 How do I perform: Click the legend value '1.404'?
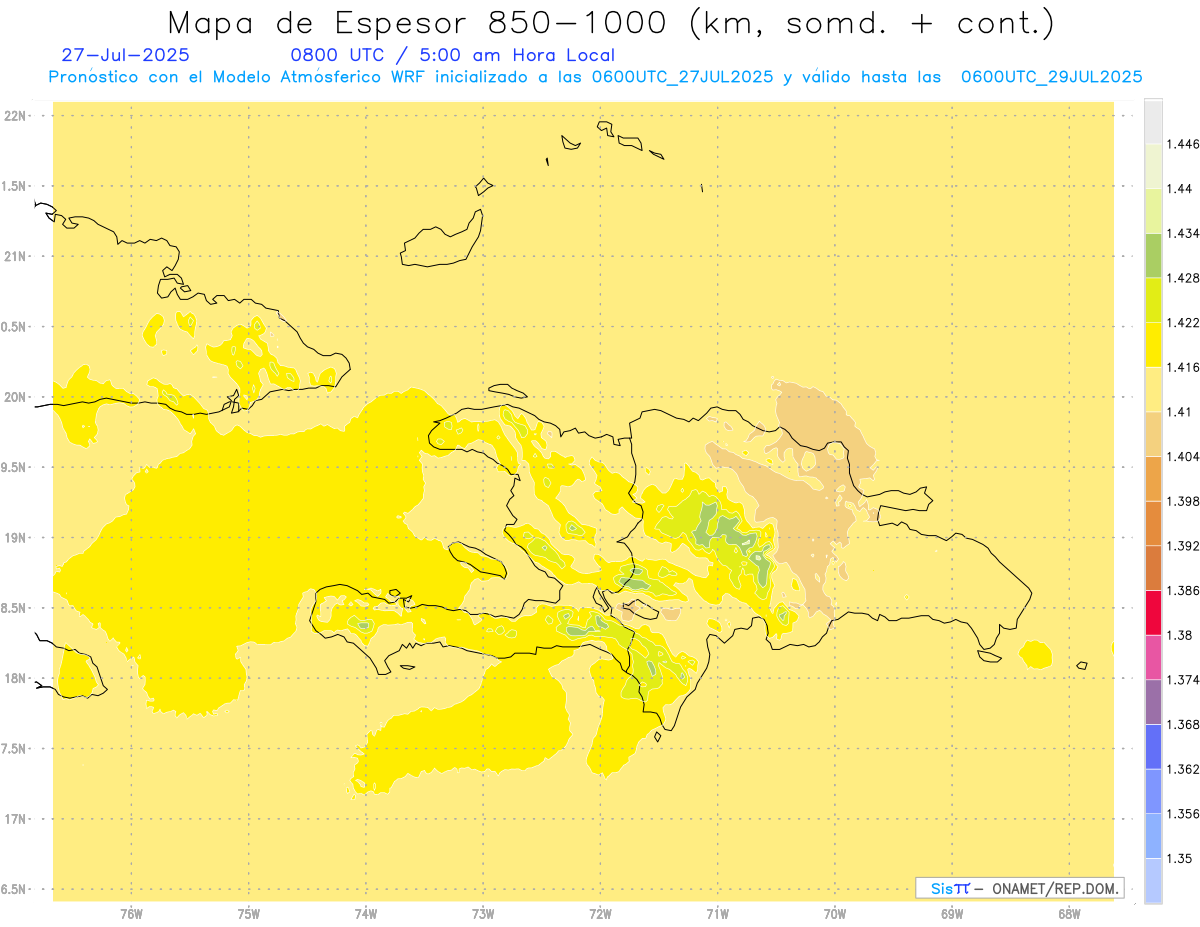pyautogui.click(x=1182, y=456)
